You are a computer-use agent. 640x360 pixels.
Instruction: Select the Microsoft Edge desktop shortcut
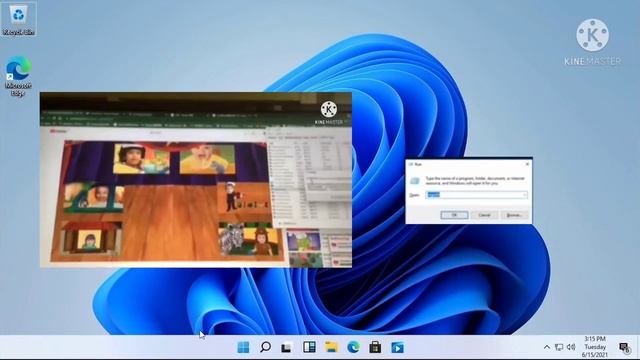[x=18, y=76]
